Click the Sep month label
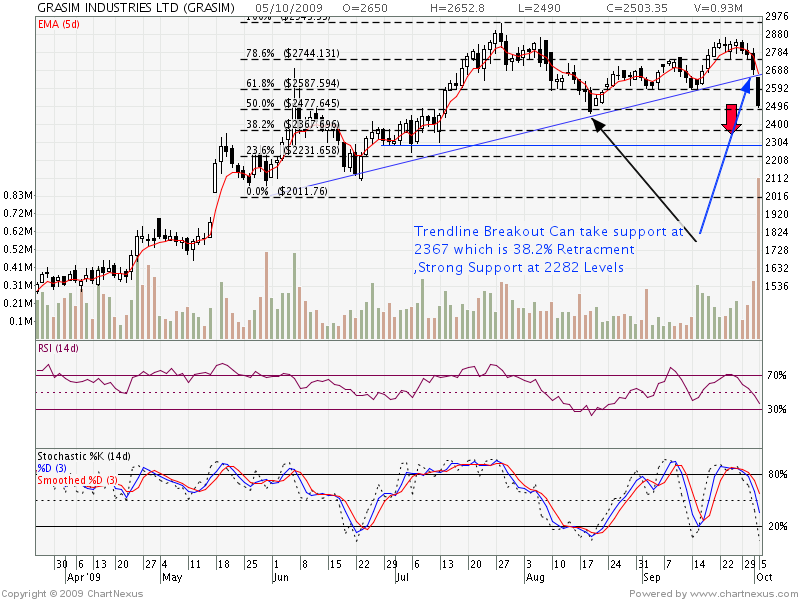The width and height of the screenshot is (800, 600). 652,578
